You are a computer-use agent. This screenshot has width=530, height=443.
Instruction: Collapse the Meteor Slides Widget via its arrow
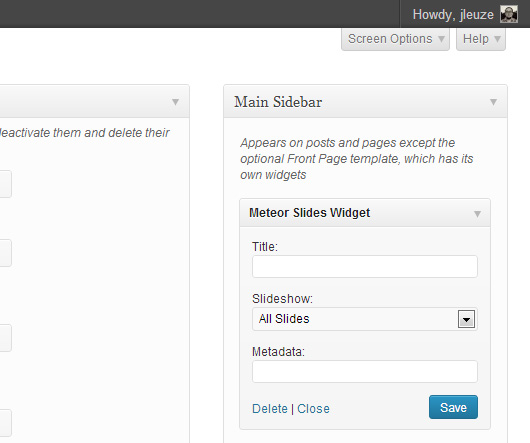click(477, 214)
